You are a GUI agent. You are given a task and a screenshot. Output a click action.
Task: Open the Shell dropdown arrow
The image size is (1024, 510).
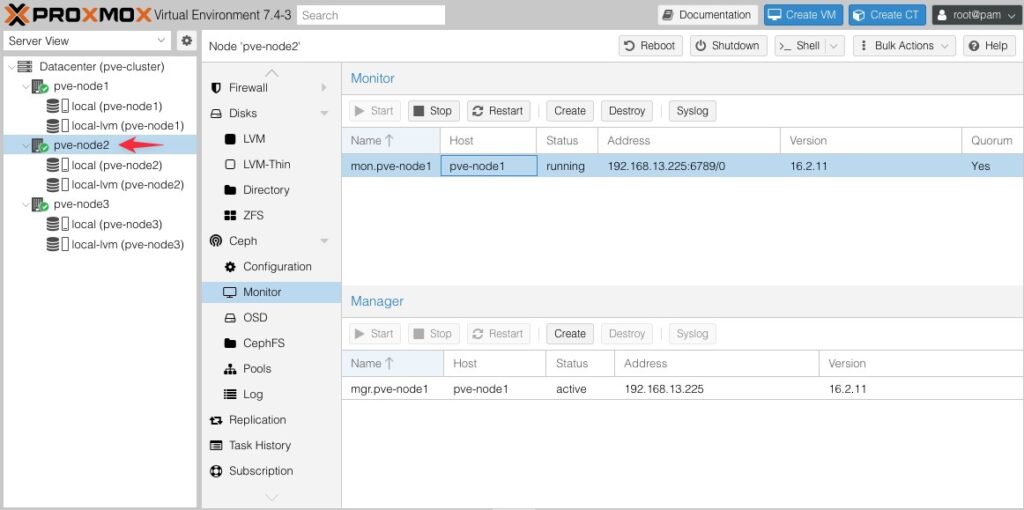click(834, 46)
